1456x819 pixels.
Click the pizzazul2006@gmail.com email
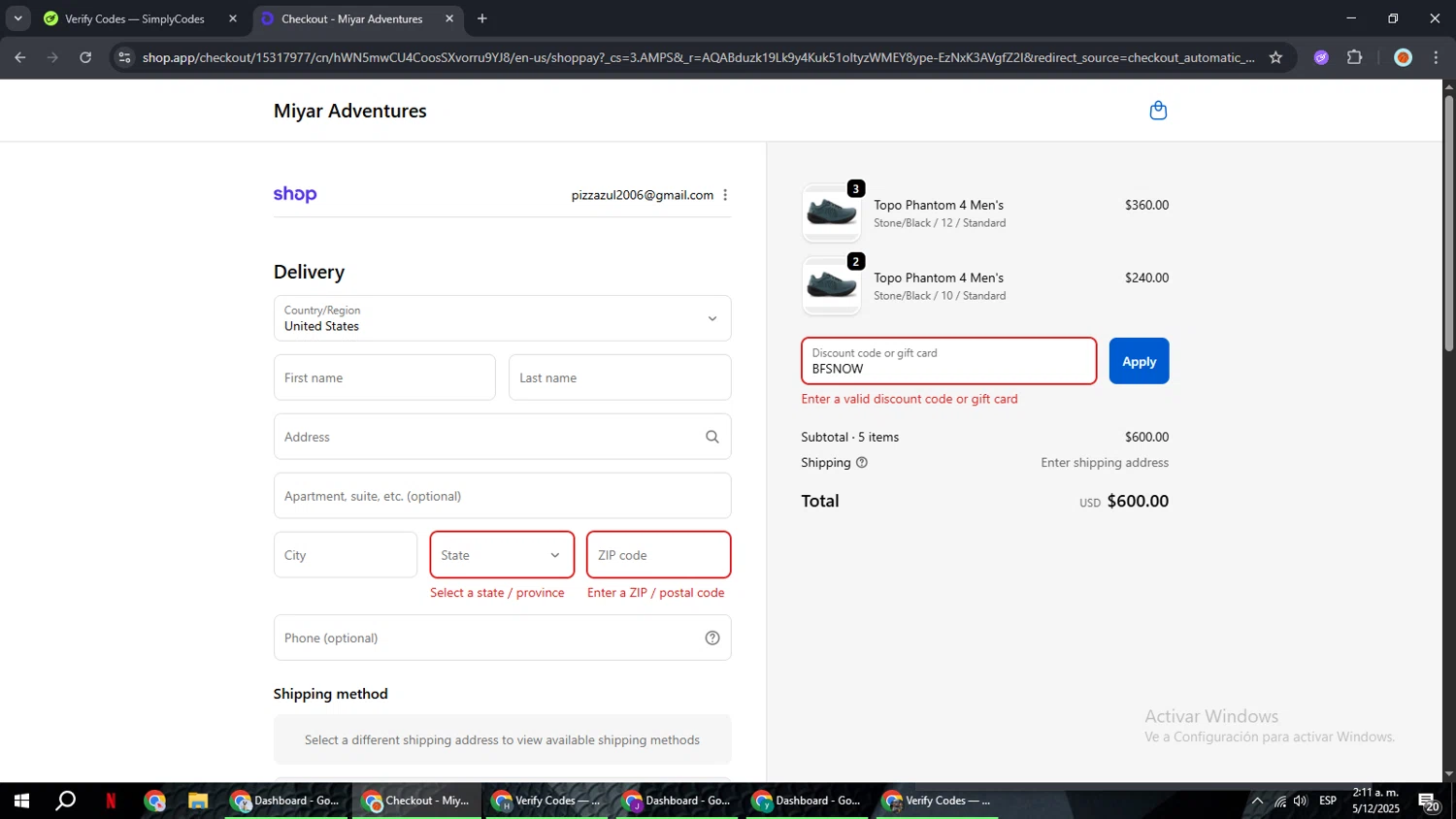tap(643, 195)
